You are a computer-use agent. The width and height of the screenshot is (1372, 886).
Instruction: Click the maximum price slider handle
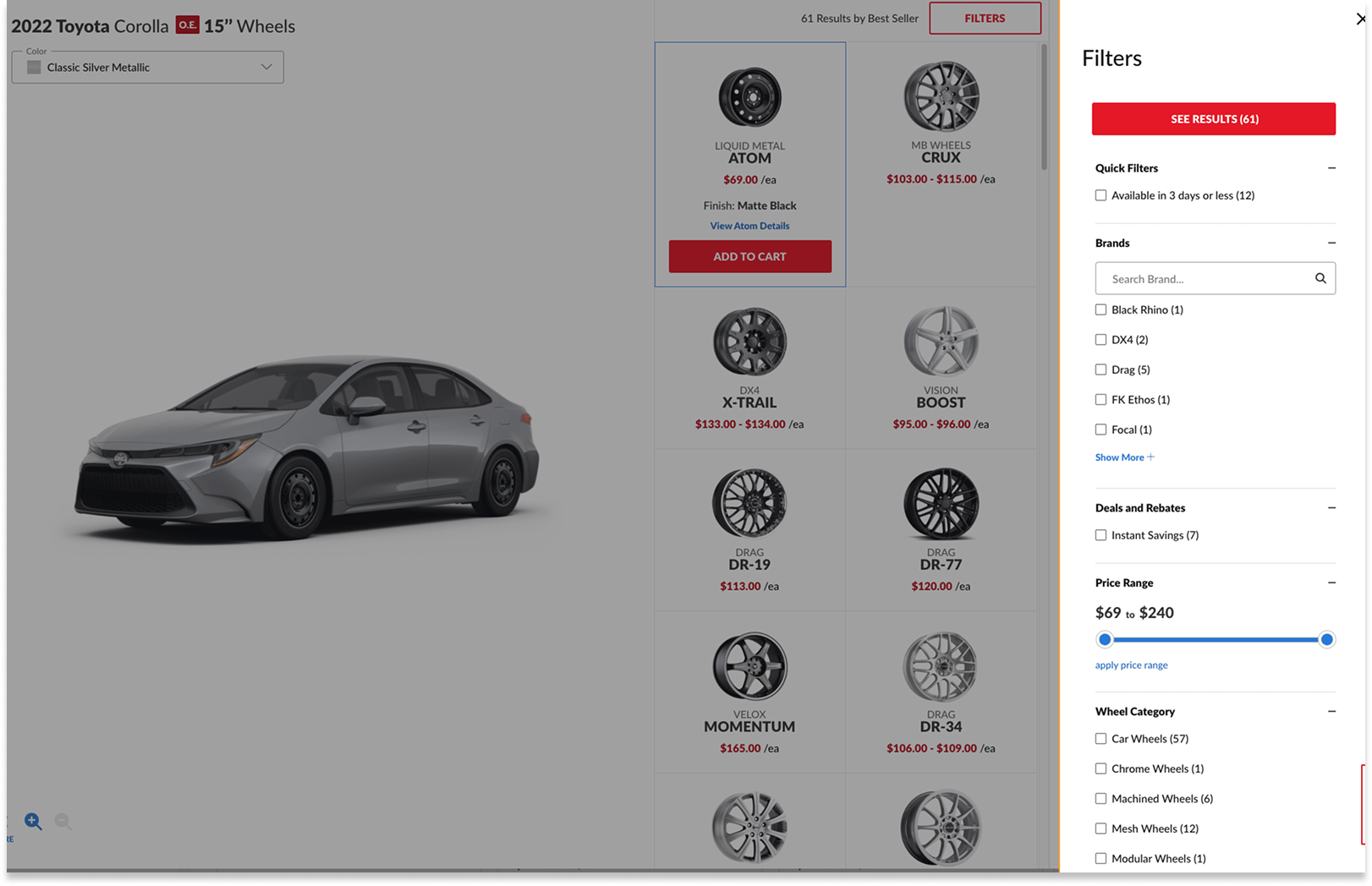tap(1326, 640)
